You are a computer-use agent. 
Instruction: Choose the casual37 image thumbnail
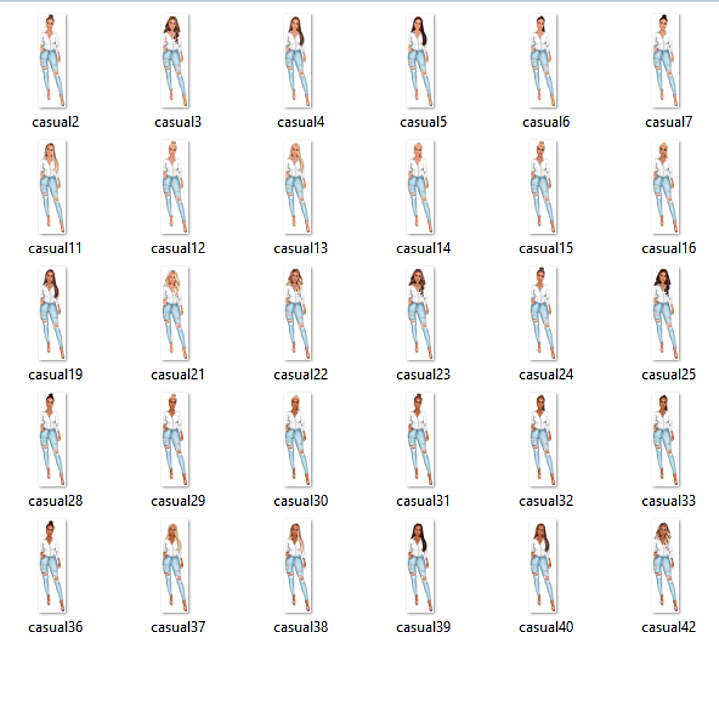point(175,566)
